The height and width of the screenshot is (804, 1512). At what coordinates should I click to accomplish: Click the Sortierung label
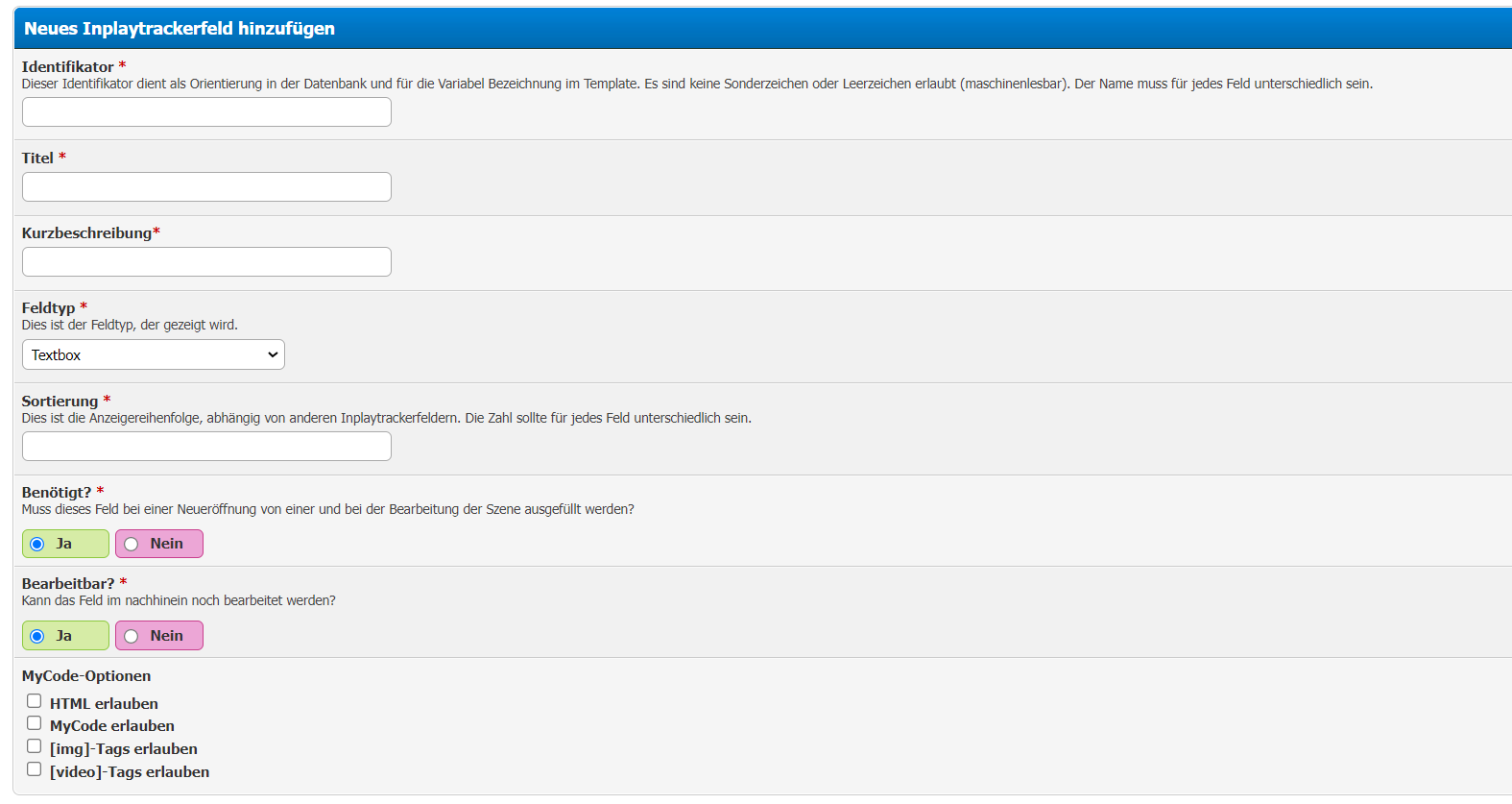pyautogui.click(x=60, y=401)
